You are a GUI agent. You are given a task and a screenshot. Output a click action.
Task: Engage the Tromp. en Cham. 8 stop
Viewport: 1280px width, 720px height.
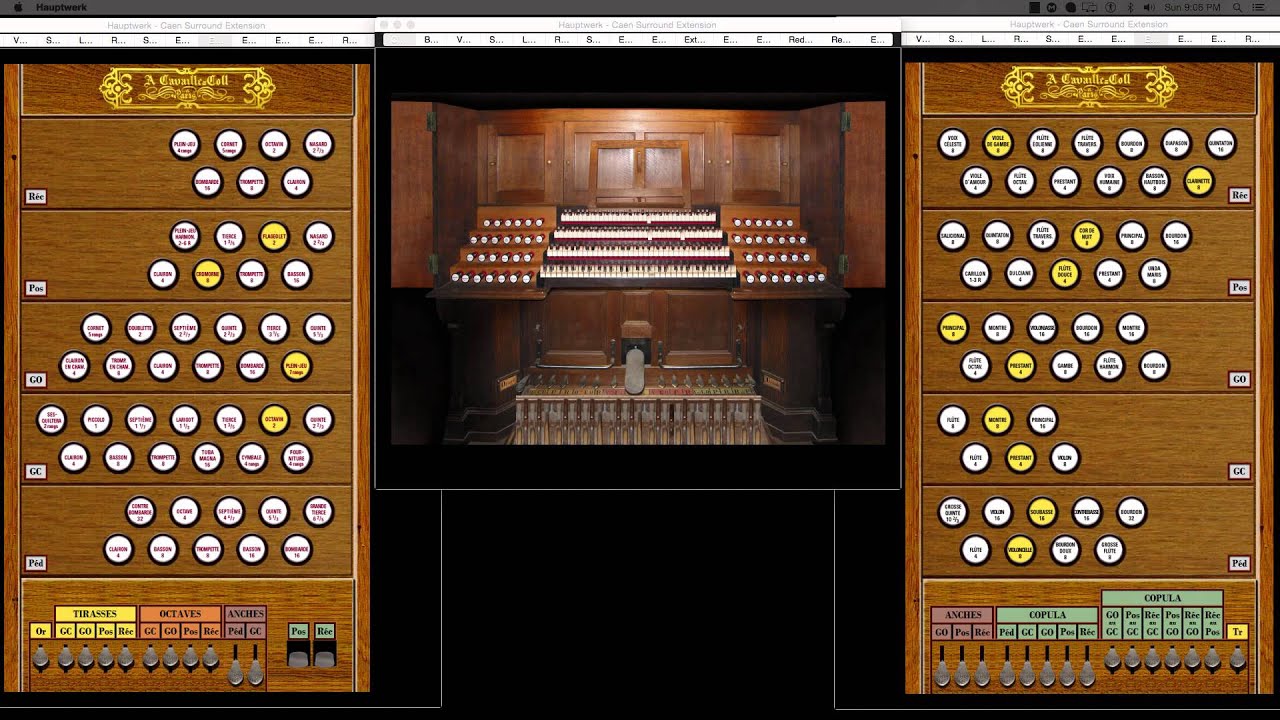pyautogui.click(x=118, y=367)
